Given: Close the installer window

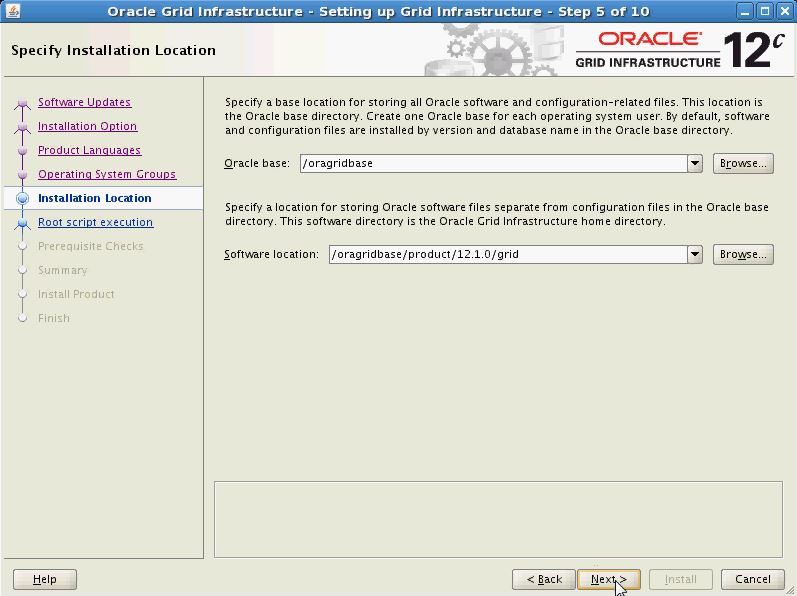Looking at the screenshot, I should pos(784,11).
